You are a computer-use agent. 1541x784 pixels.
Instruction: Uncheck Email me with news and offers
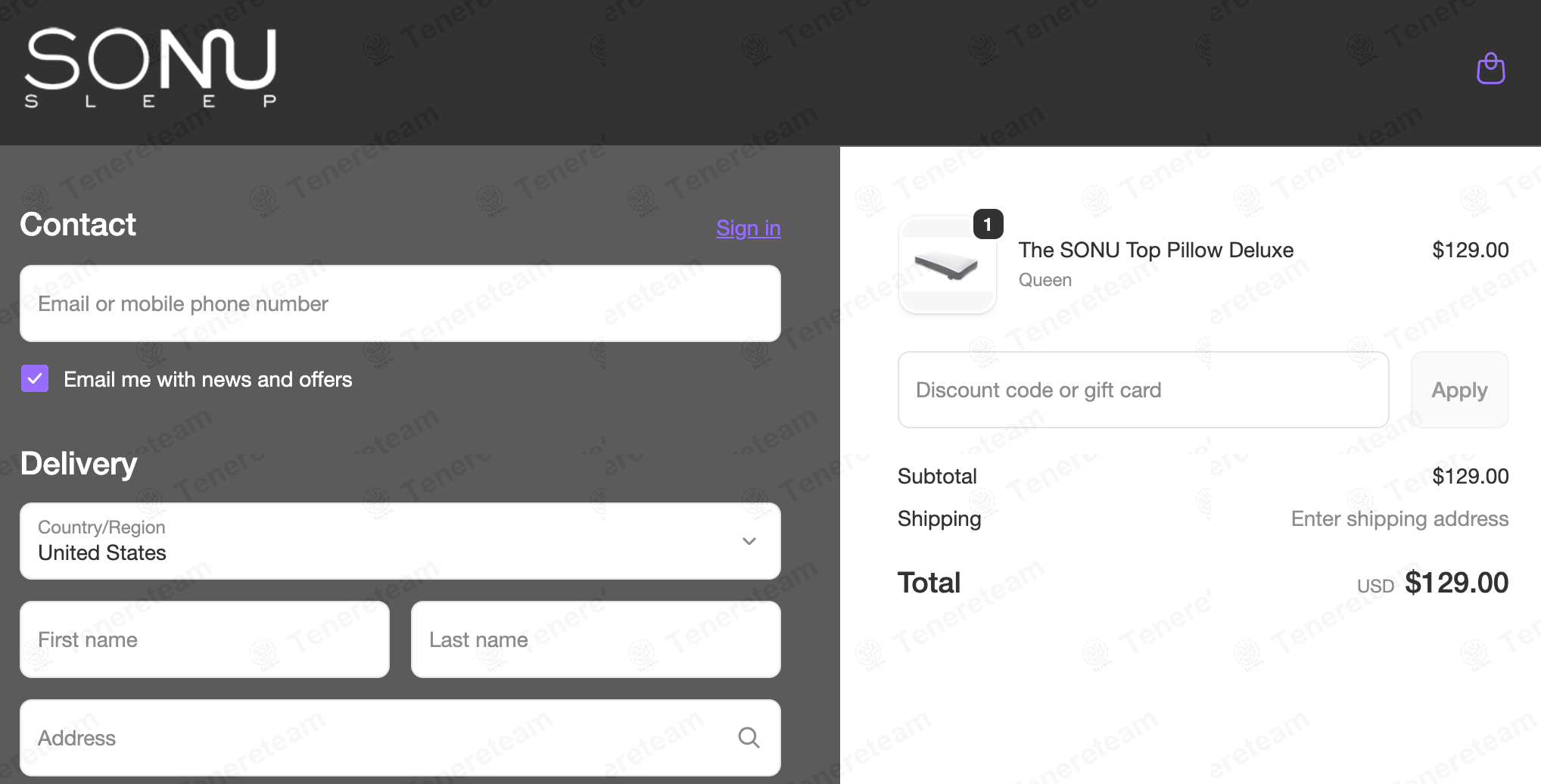point(35,378)
